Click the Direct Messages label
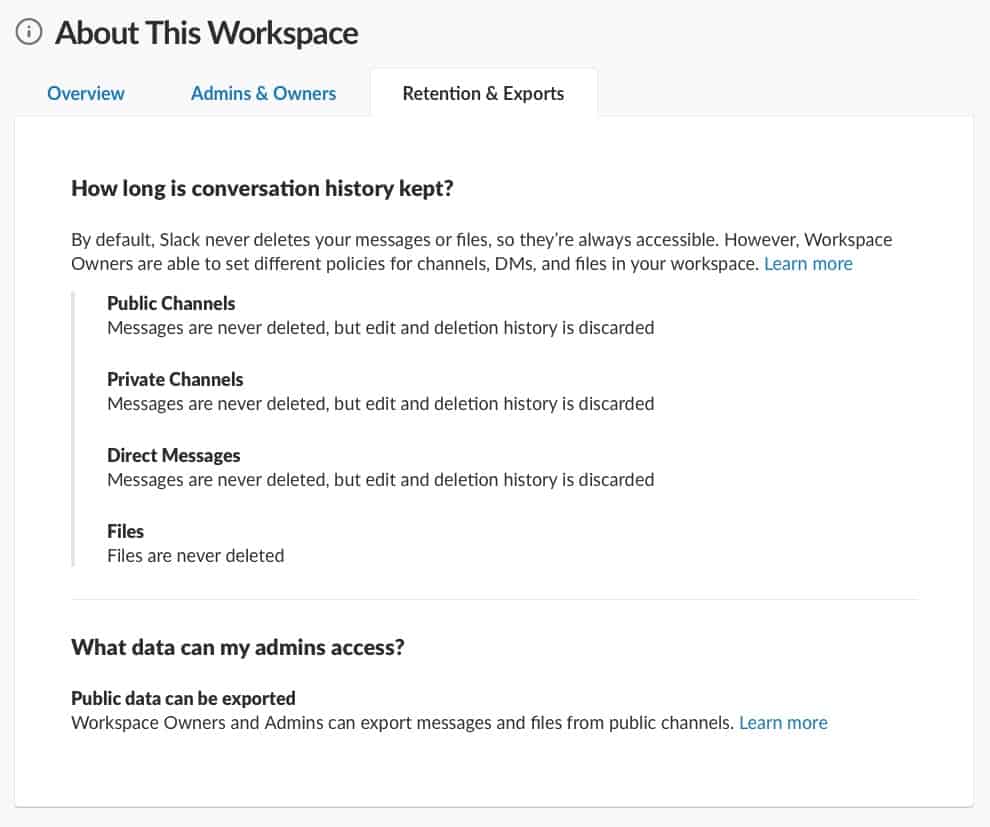The width and height of the screenshot is (990, 827). tap(174, 455)
